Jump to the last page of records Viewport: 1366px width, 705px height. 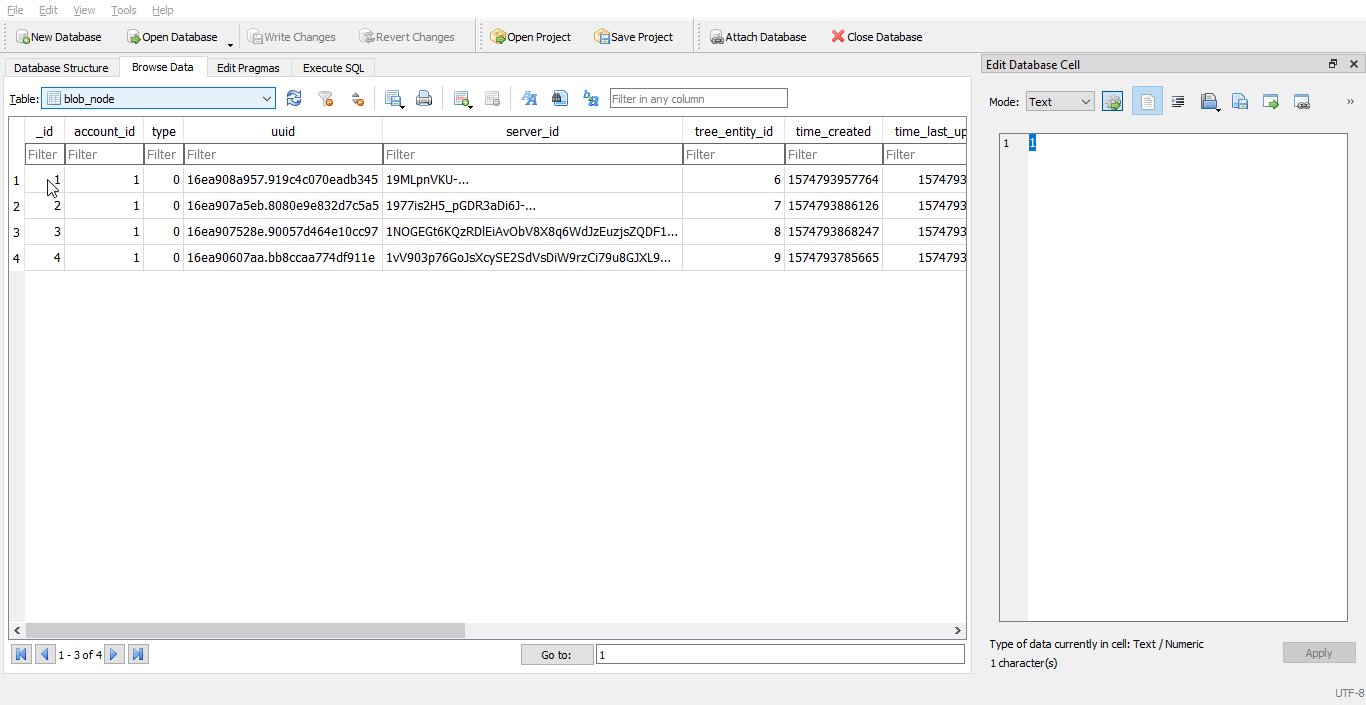point(139,654)
